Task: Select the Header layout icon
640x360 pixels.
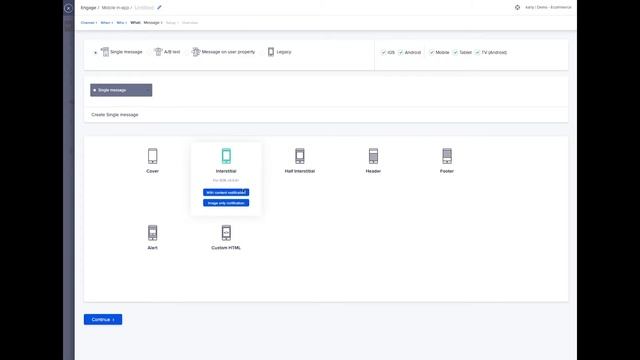Action: 373,156
